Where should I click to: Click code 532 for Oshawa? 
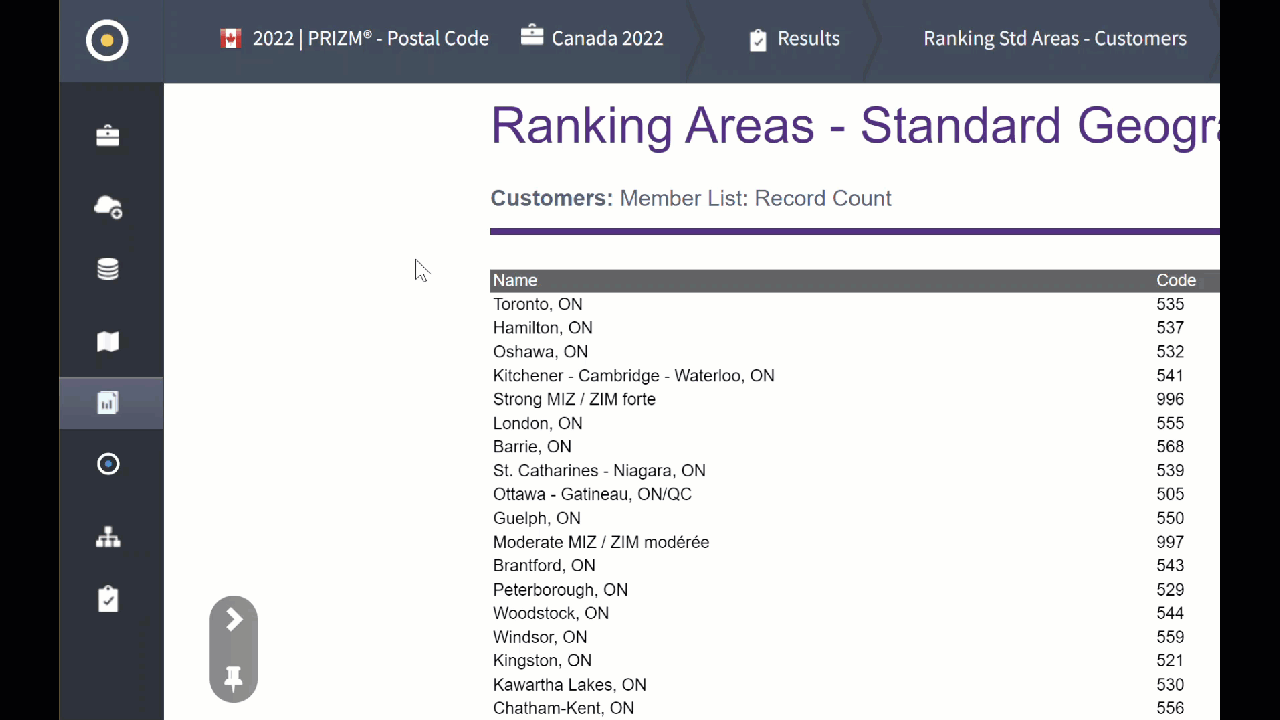pyautogui.click(x=1170, y=352)
